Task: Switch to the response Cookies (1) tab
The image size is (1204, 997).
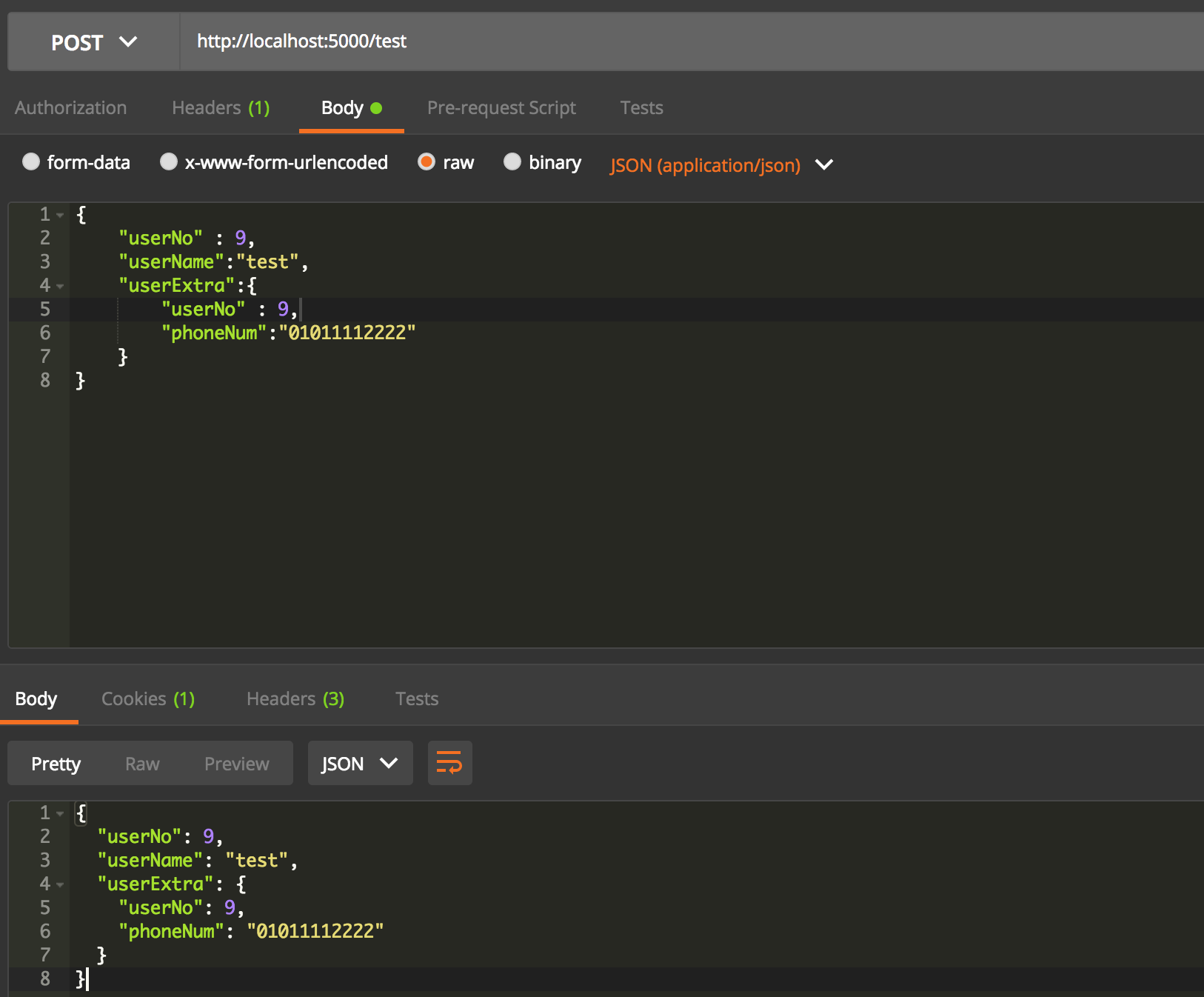Action: click(148, 698)
